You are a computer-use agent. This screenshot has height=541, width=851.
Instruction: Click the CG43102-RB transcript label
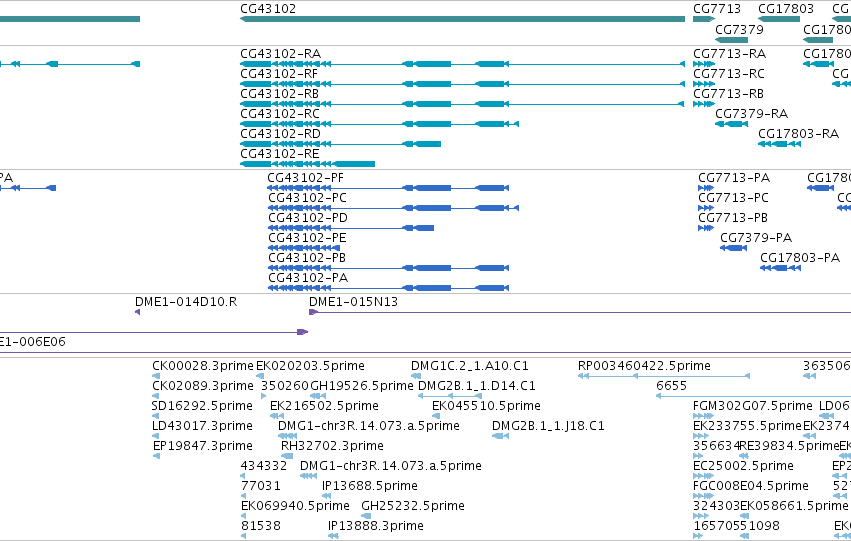[280, 94]
